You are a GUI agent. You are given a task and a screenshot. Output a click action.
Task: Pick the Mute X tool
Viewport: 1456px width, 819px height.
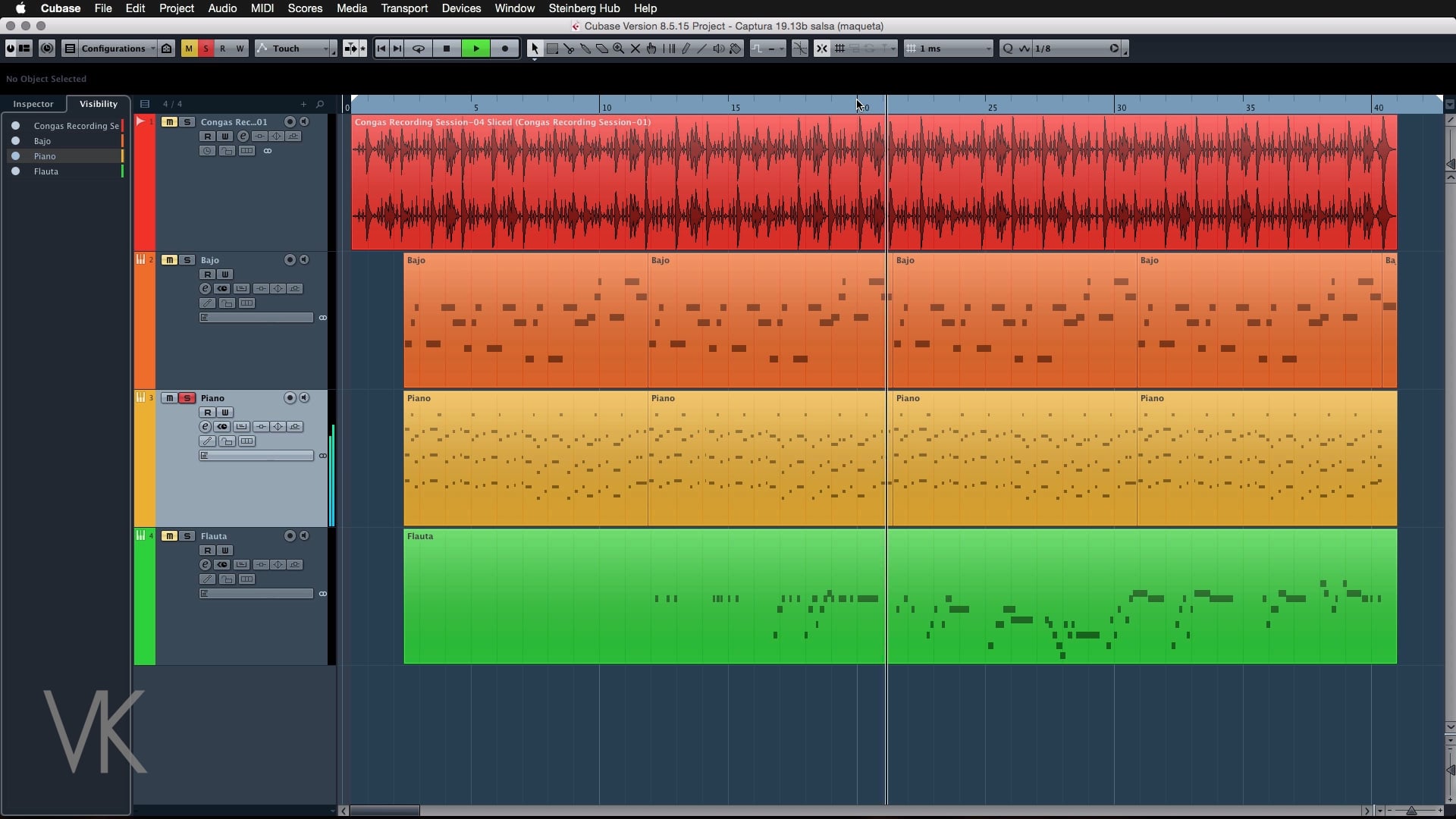tap(635, 49)
